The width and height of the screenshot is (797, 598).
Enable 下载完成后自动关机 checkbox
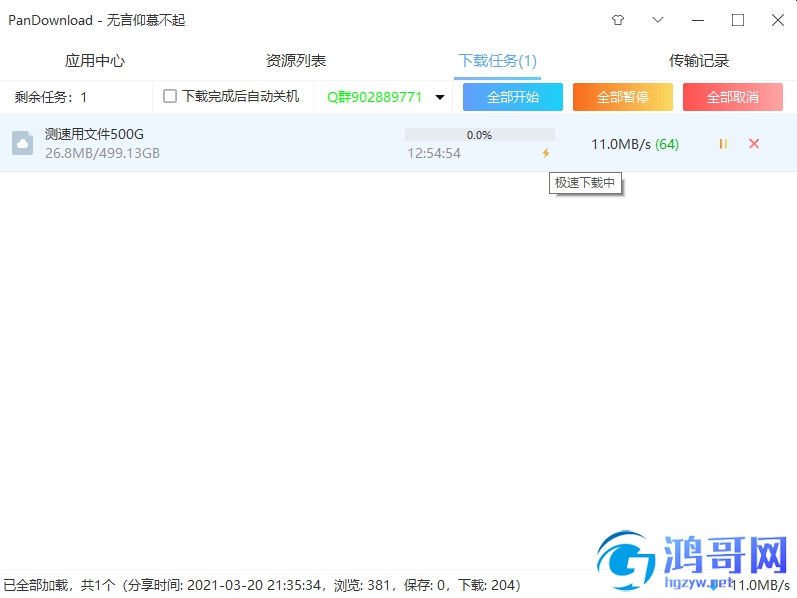[170, 96]
